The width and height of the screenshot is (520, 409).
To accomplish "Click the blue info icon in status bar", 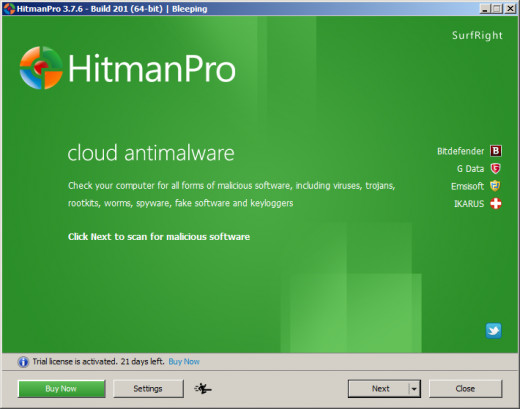I will click(23, 362).
